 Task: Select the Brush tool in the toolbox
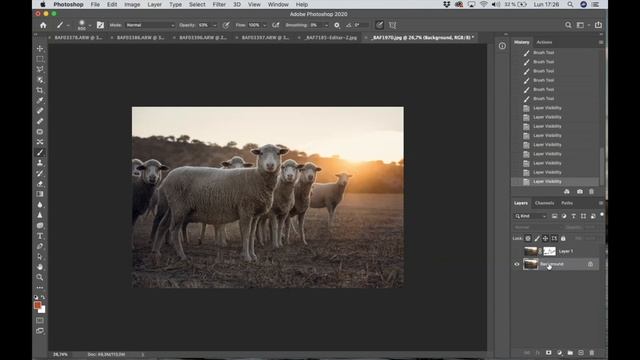40,153
